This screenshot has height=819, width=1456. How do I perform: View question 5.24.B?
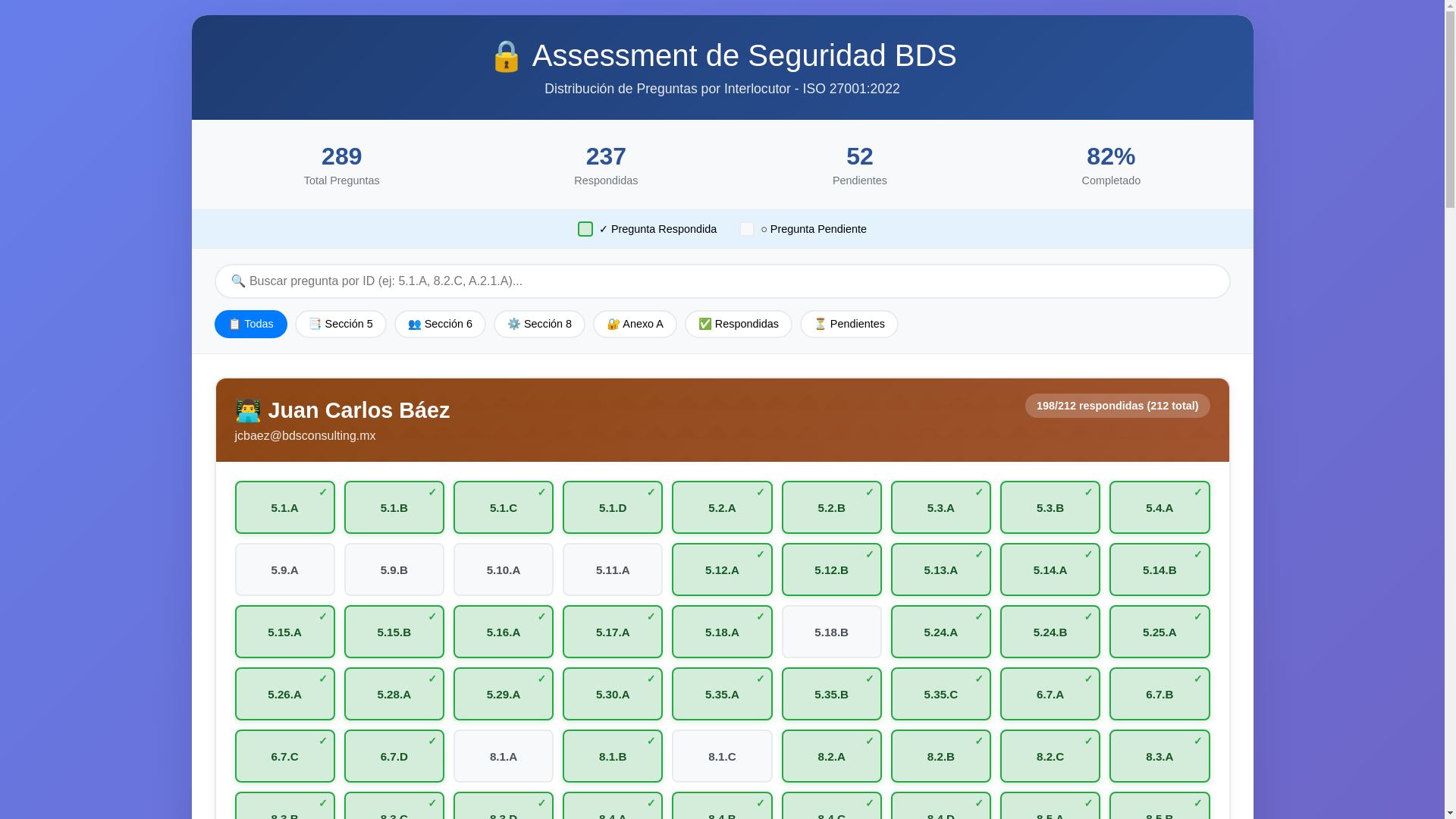pyautogui.click(x=1050, y=632)
